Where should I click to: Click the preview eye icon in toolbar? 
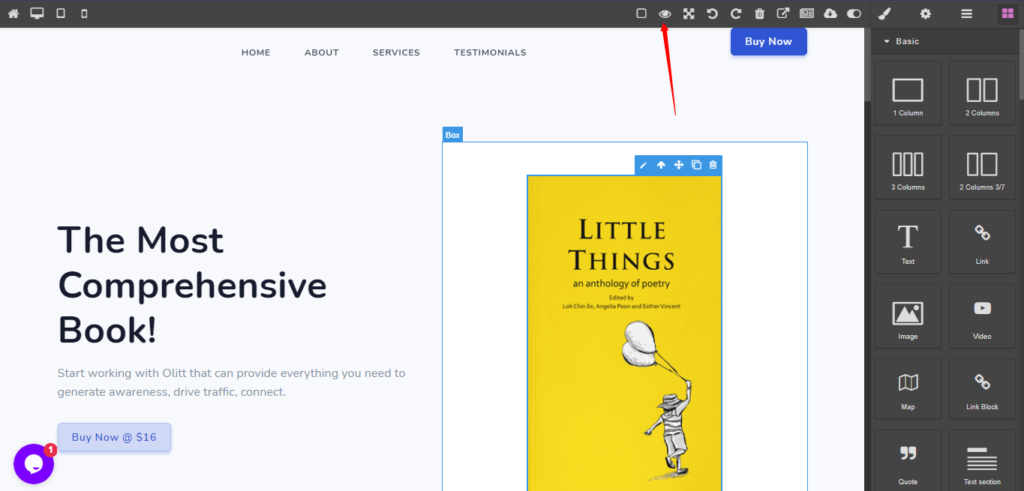point(665,14)
